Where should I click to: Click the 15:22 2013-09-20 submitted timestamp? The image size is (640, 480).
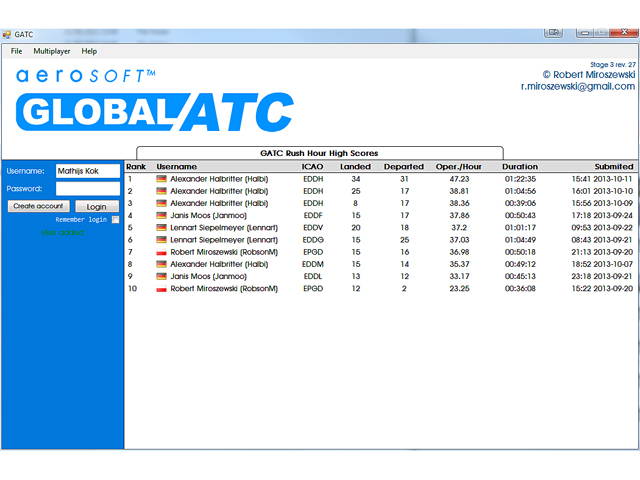602,289
